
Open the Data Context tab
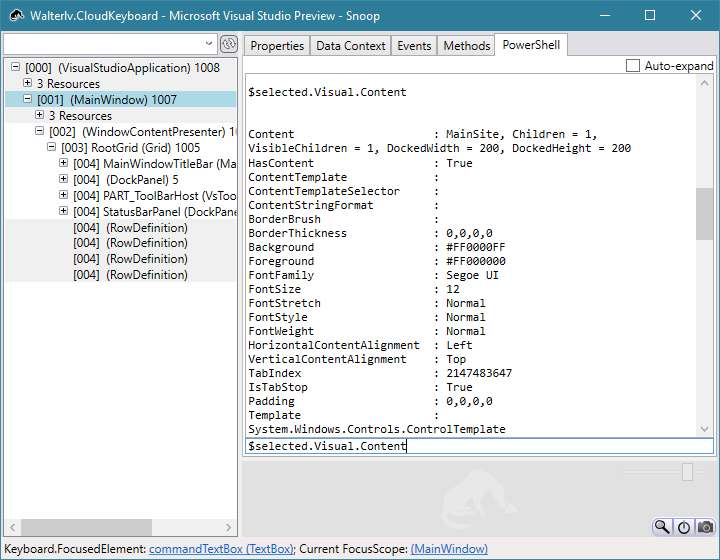(x=350, y=46)
